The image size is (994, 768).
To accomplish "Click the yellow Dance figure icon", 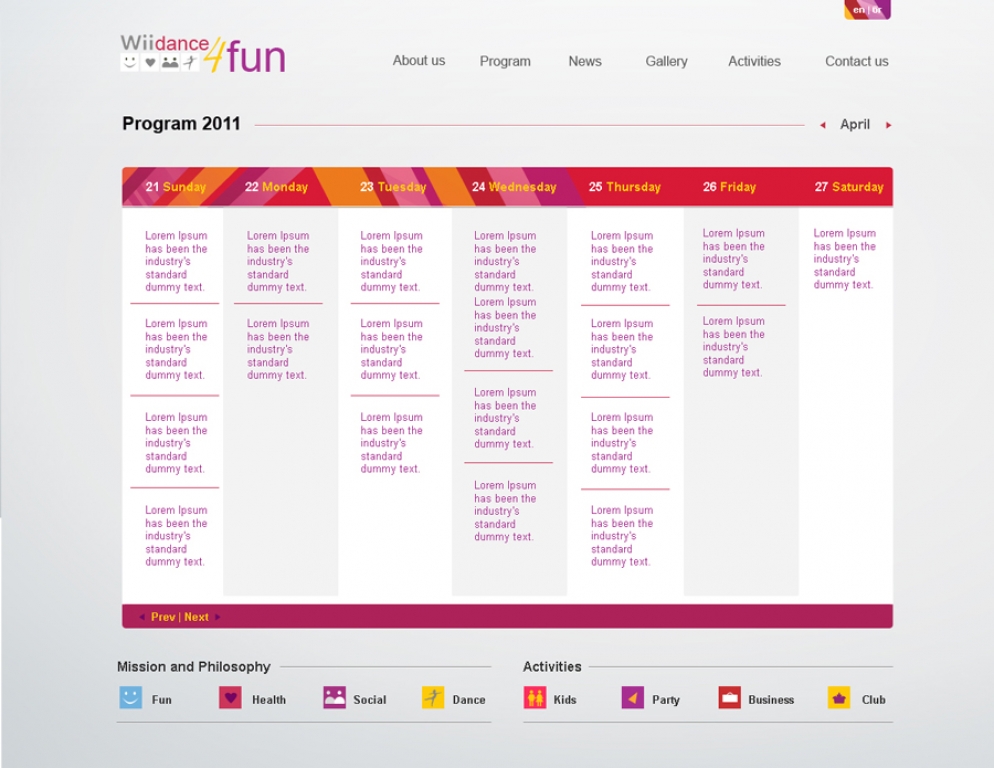I will point(433,698).
